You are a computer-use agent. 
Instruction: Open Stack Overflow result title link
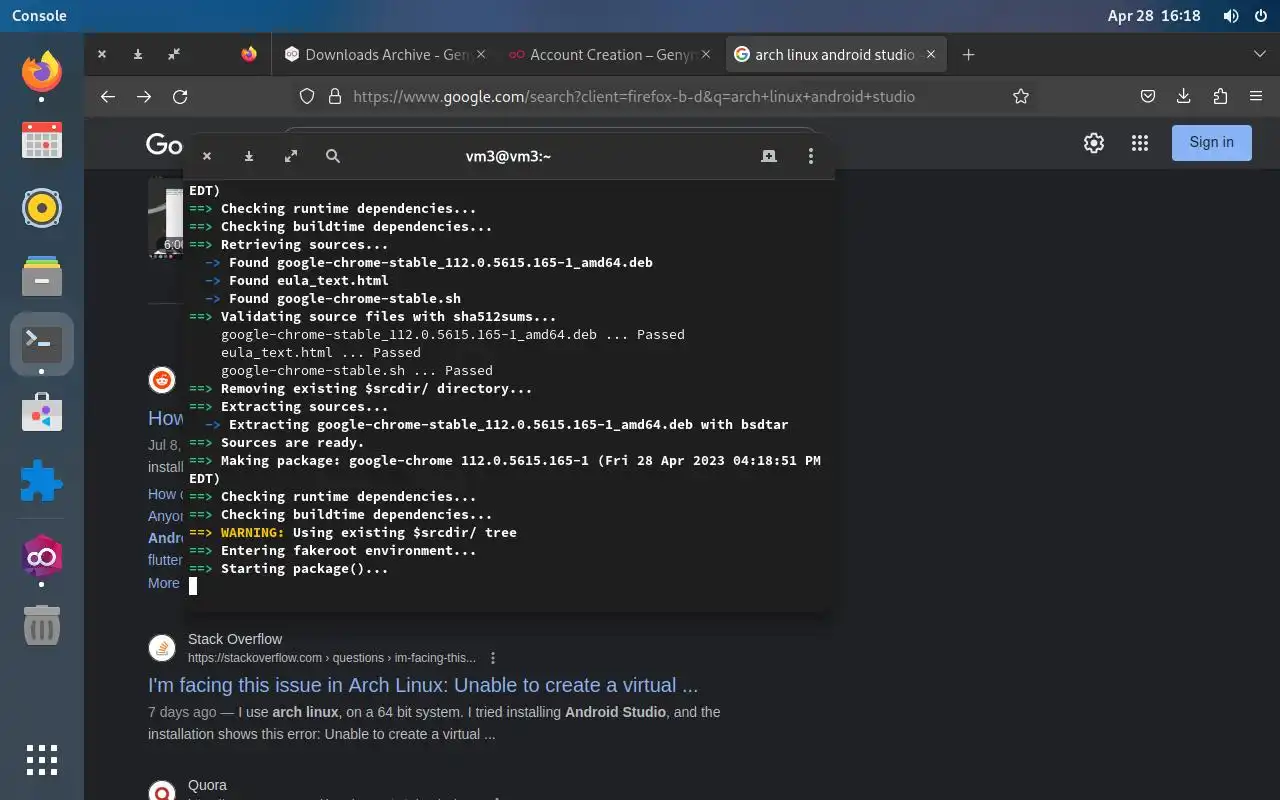(423, 686)
